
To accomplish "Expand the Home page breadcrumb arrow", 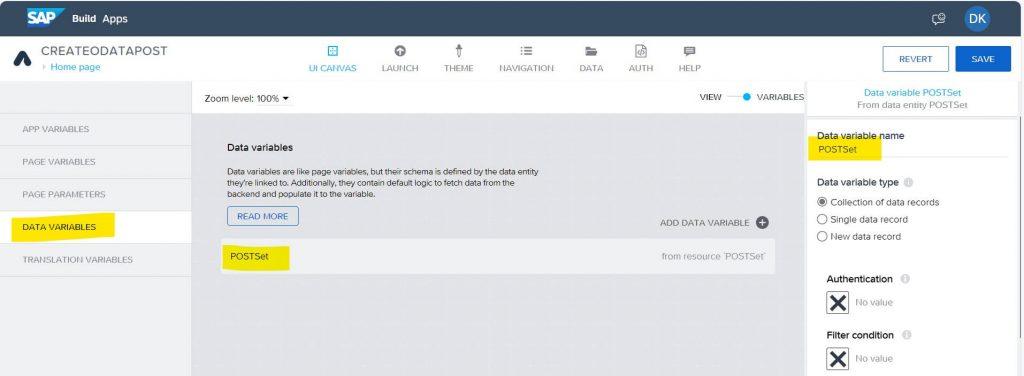I will (44, 67).
